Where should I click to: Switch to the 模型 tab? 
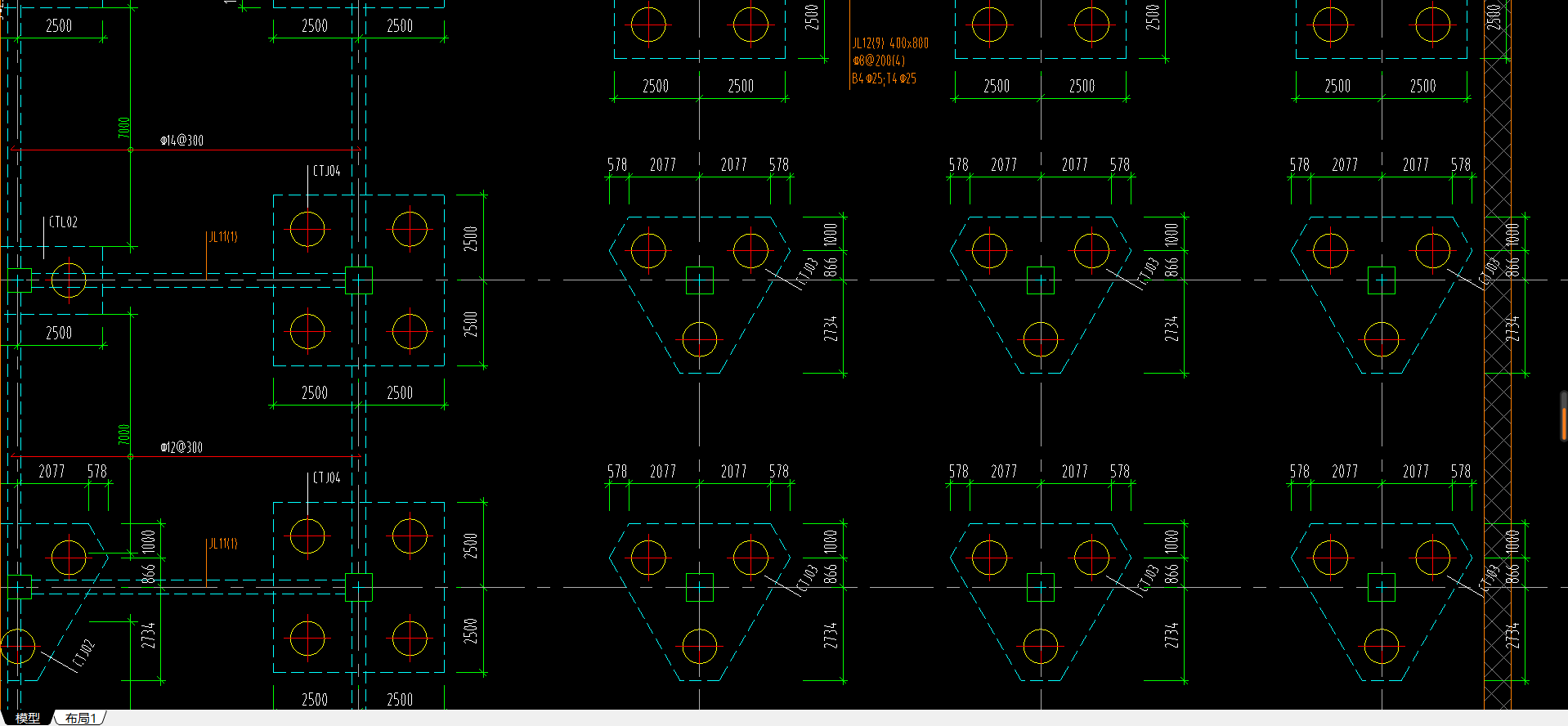pos(27,718)
